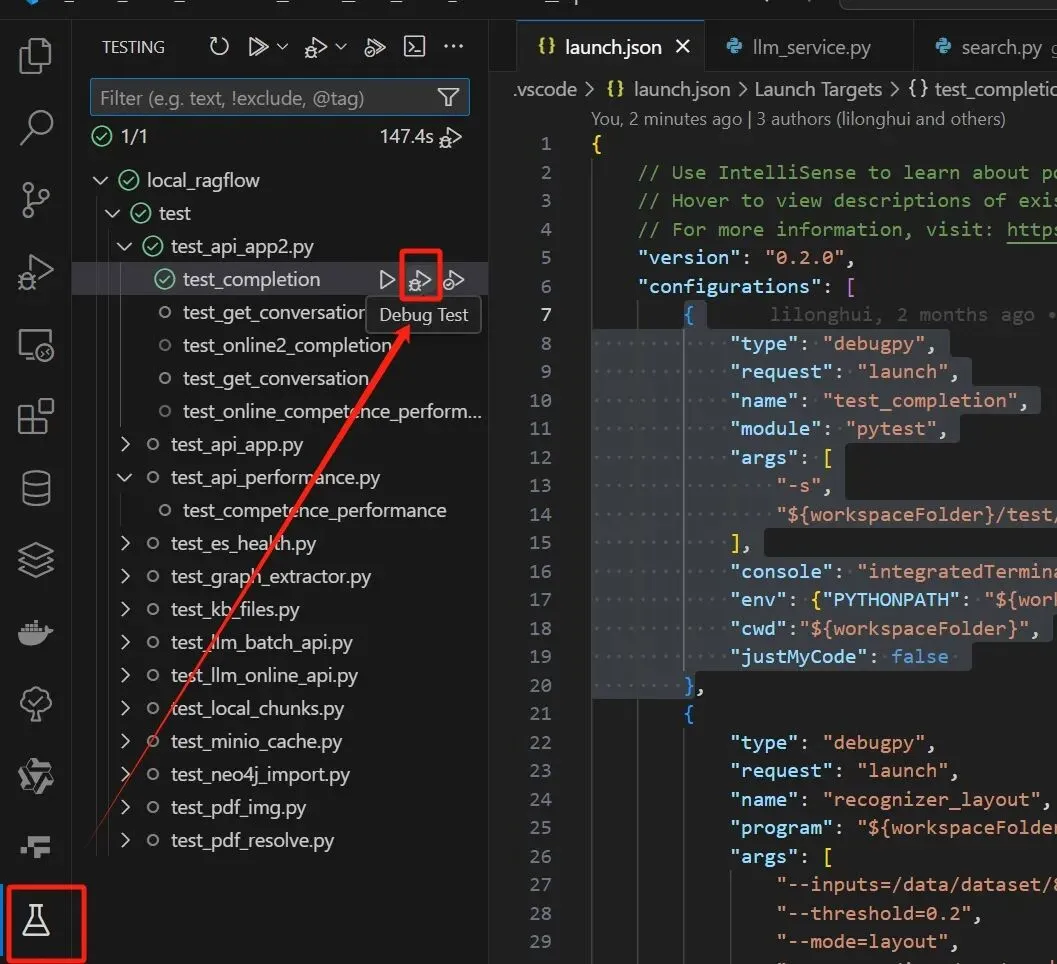
Task: Open the Search view in activity bar
Action: click(35, 128)
